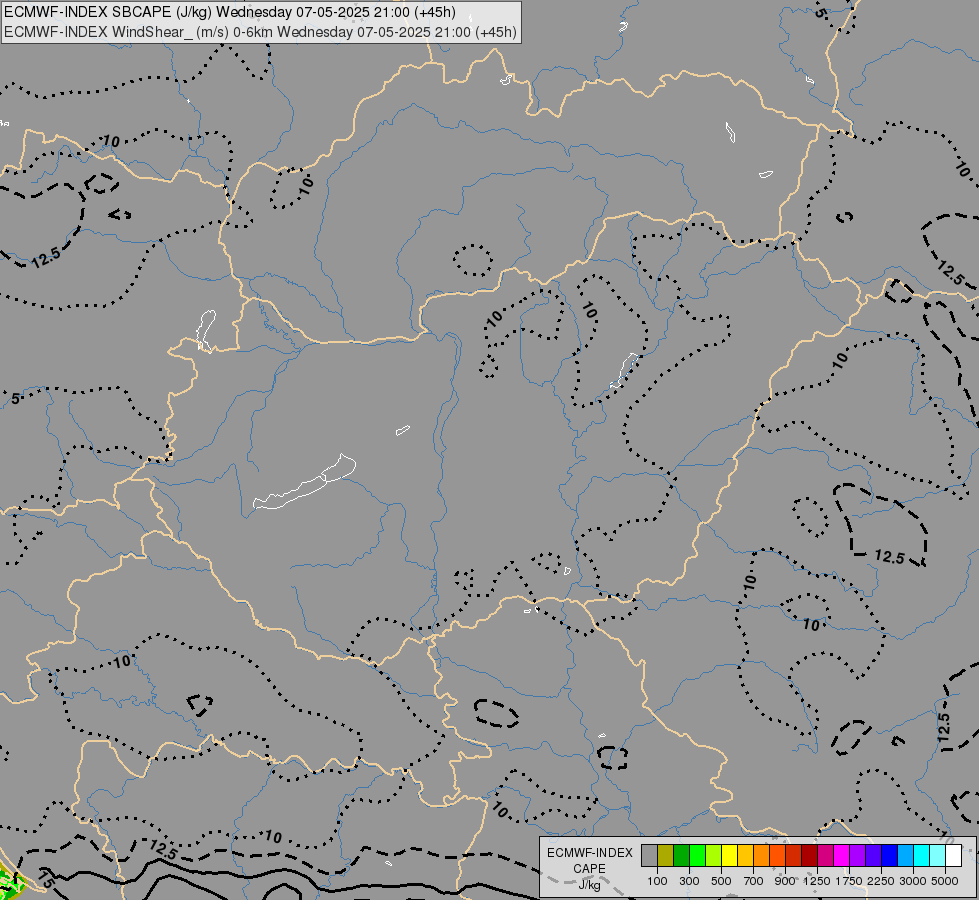Select the SBCAPE title line at top
The image size is (979, 900).
click(x=229, y=12)
